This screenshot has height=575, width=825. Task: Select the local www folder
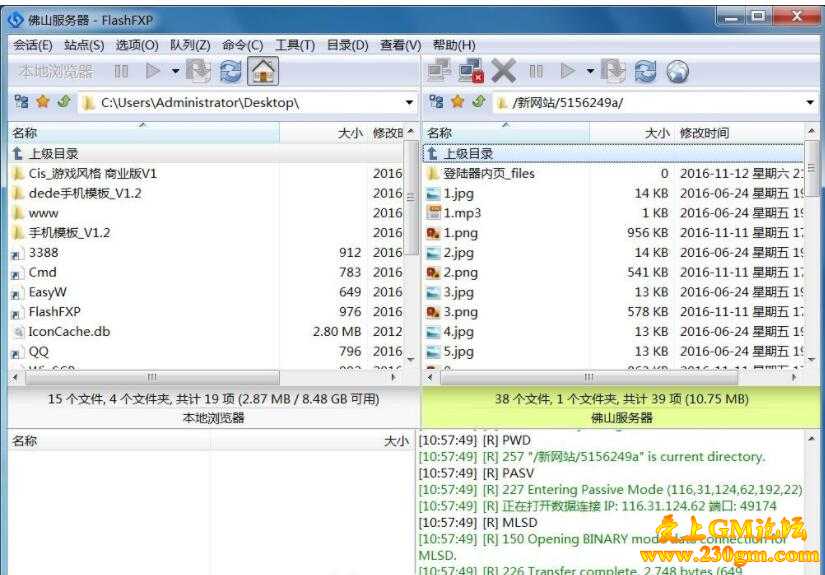point(206,213)
